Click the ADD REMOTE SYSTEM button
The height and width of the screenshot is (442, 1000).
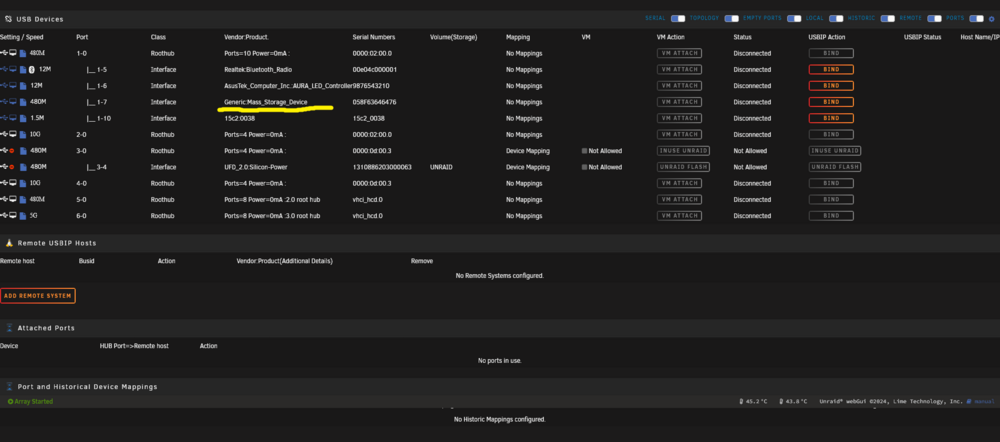click(x=38, y=296)
